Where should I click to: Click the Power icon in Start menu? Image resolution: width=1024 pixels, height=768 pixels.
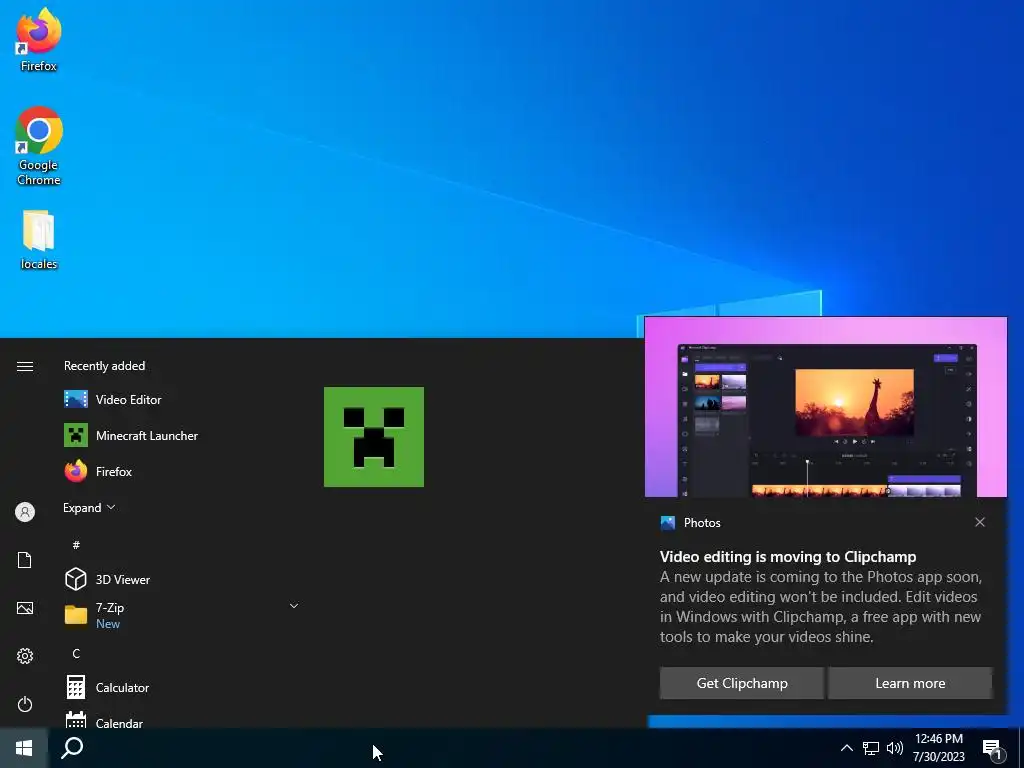[25, 704]
